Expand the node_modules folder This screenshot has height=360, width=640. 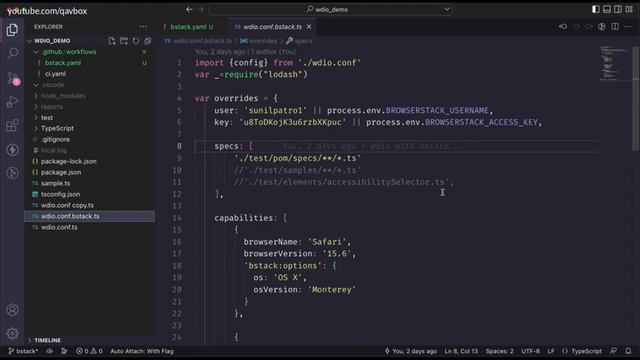tap(63, 96)
